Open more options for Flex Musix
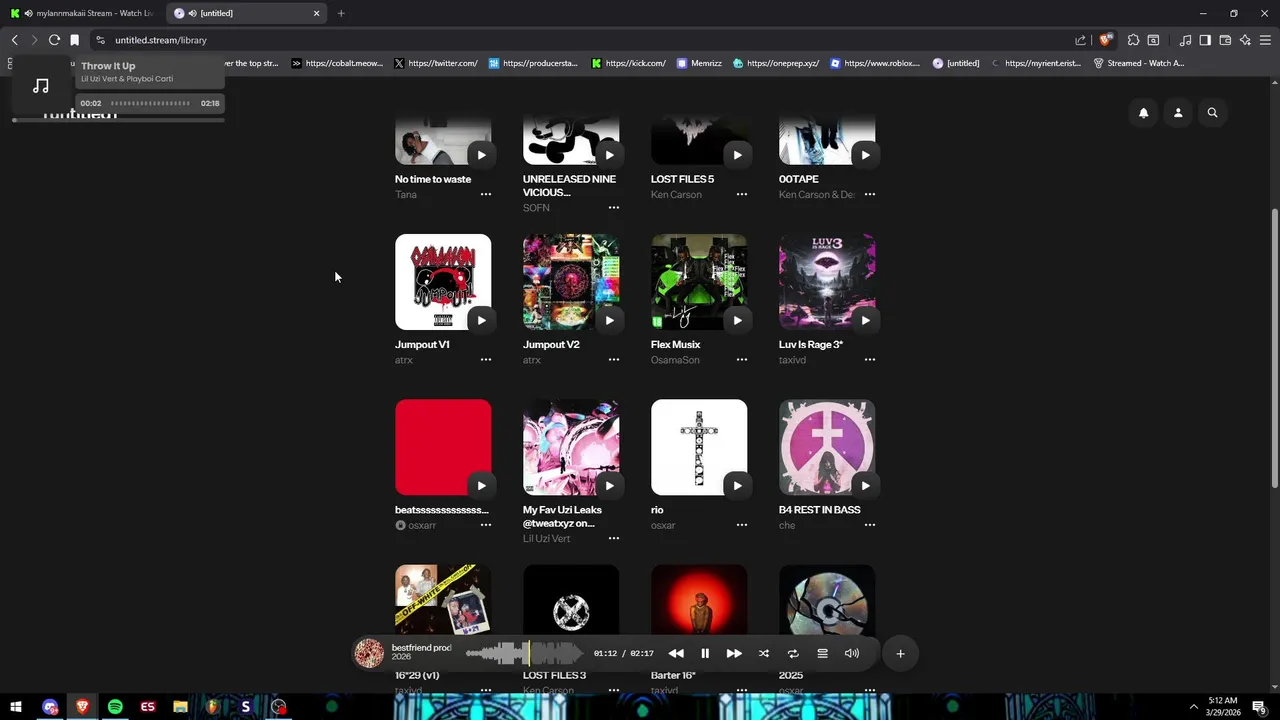 tap(742, 360)
